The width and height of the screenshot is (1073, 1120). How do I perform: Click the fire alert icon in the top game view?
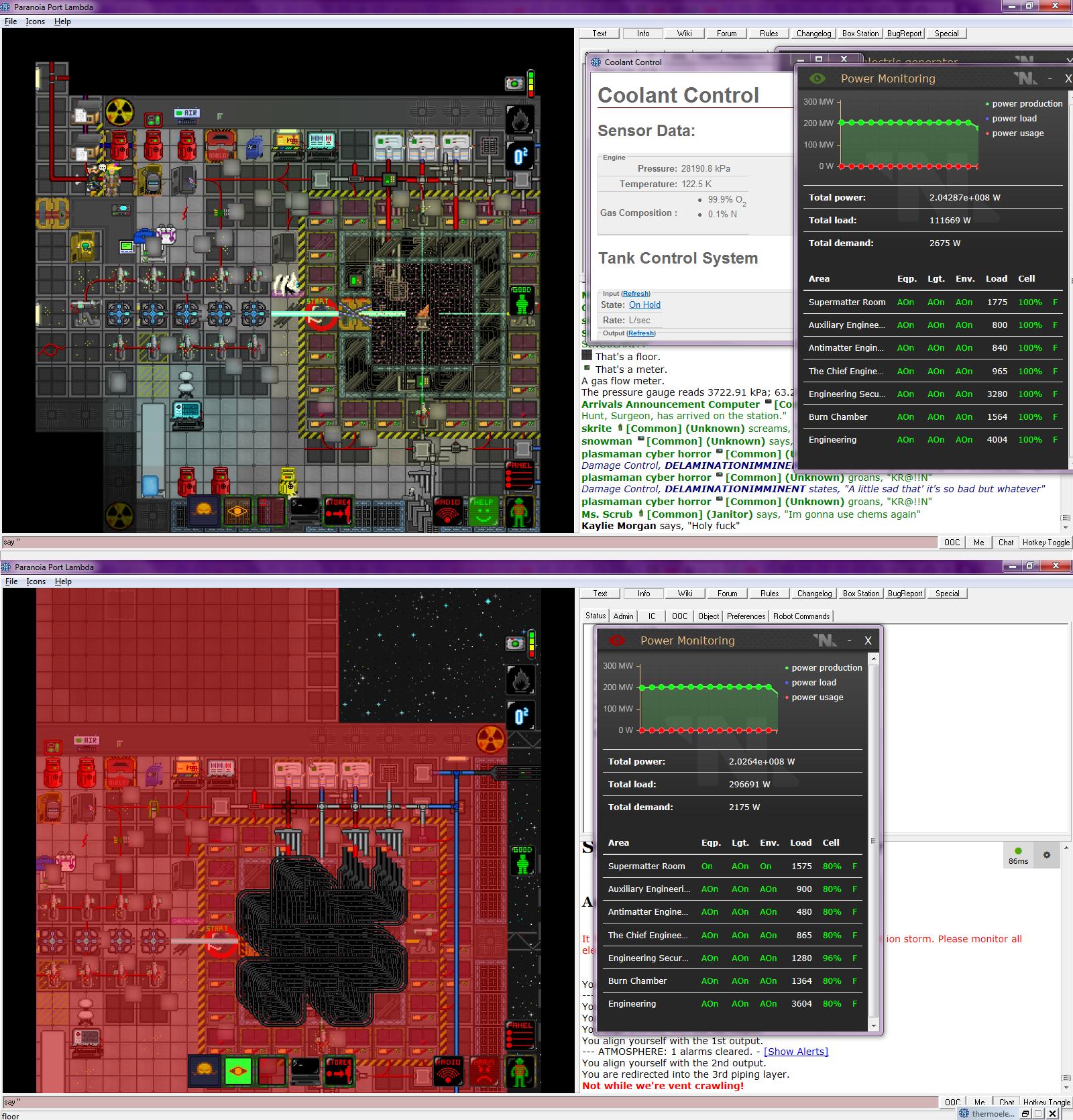click(520, 120)
